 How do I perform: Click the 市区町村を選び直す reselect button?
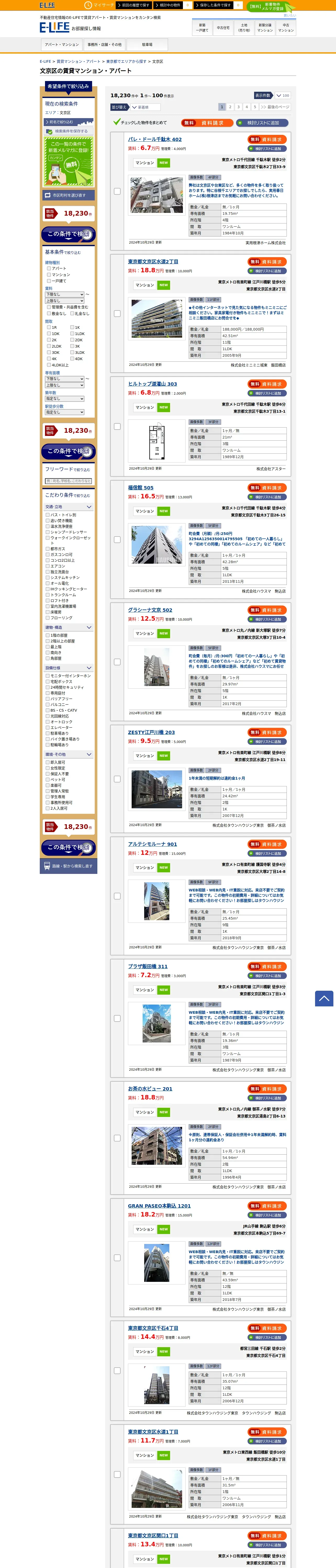[68, 195]
